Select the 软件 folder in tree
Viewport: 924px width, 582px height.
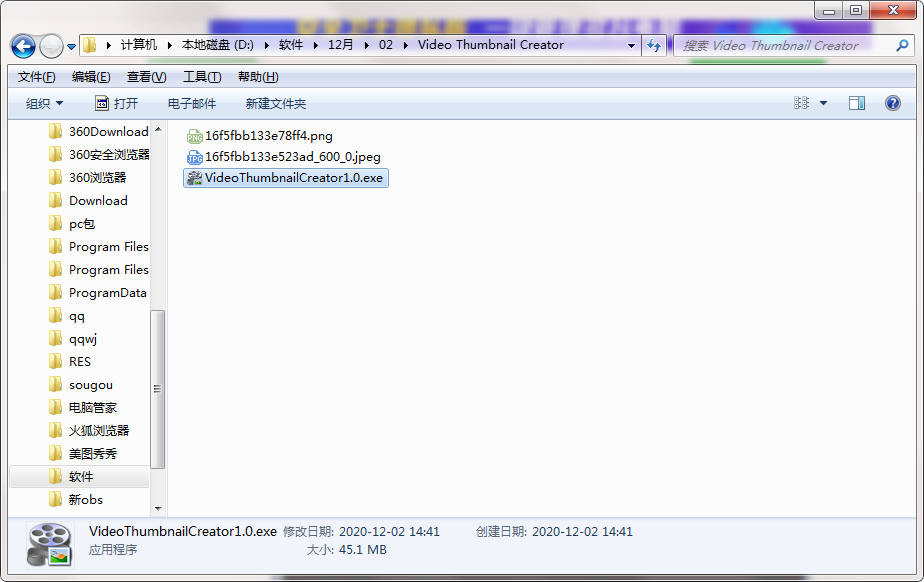(x=80, y=477)
